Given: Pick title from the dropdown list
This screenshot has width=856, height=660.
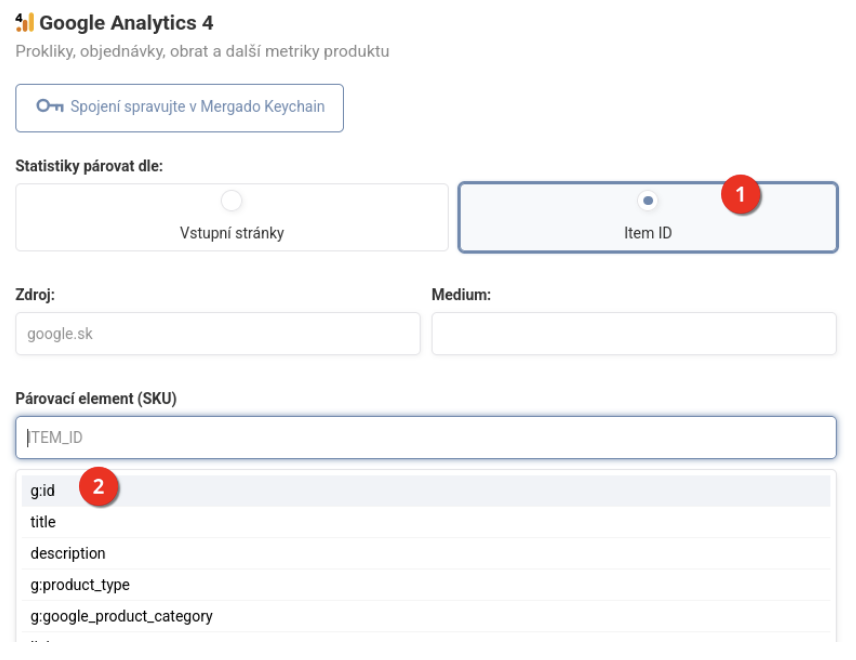Looking at the screenshot, I should [43, 522].
